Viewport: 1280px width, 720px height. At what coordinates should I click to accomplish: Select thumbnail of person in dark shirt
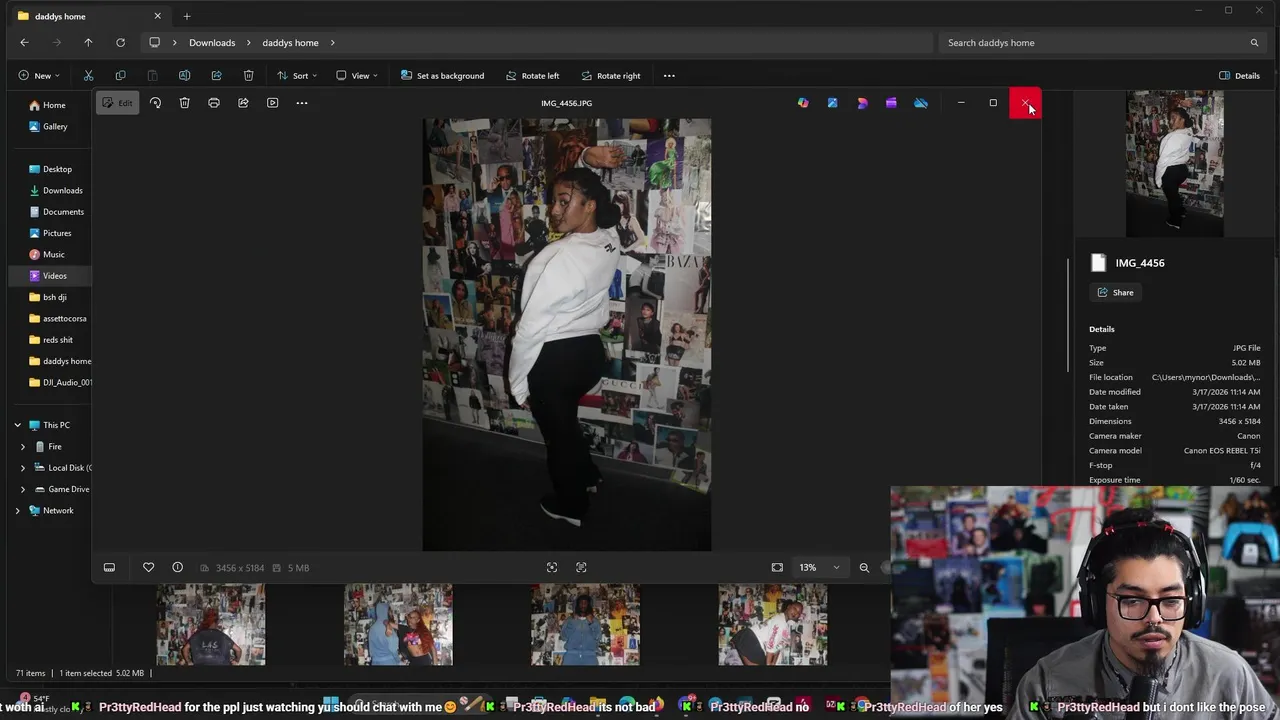pyautogui.click(x=211, y=625)
